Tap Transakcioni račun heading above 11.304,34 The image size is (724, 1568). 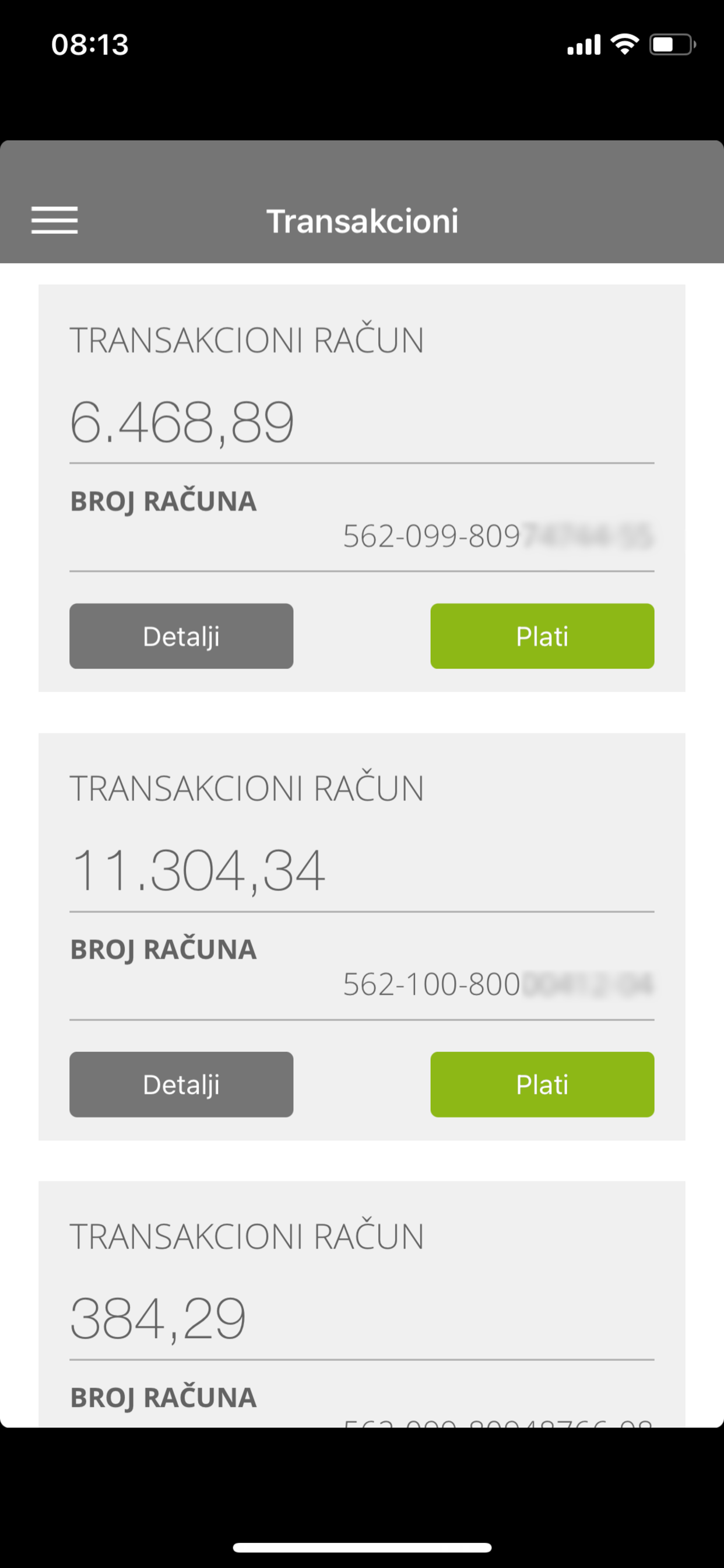[x=247, y=788]
